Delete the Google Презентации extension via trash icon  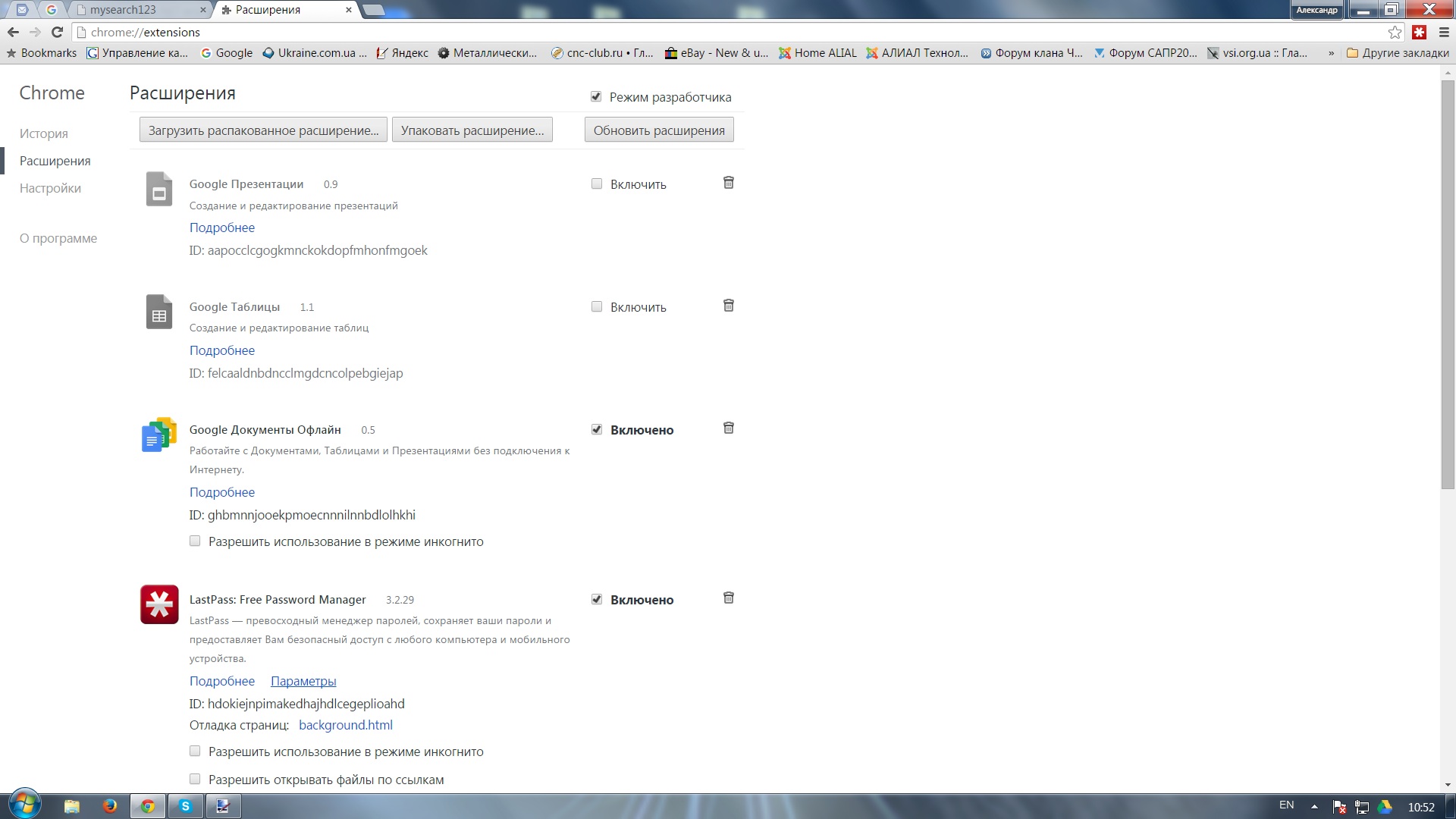tap(728, 183)
